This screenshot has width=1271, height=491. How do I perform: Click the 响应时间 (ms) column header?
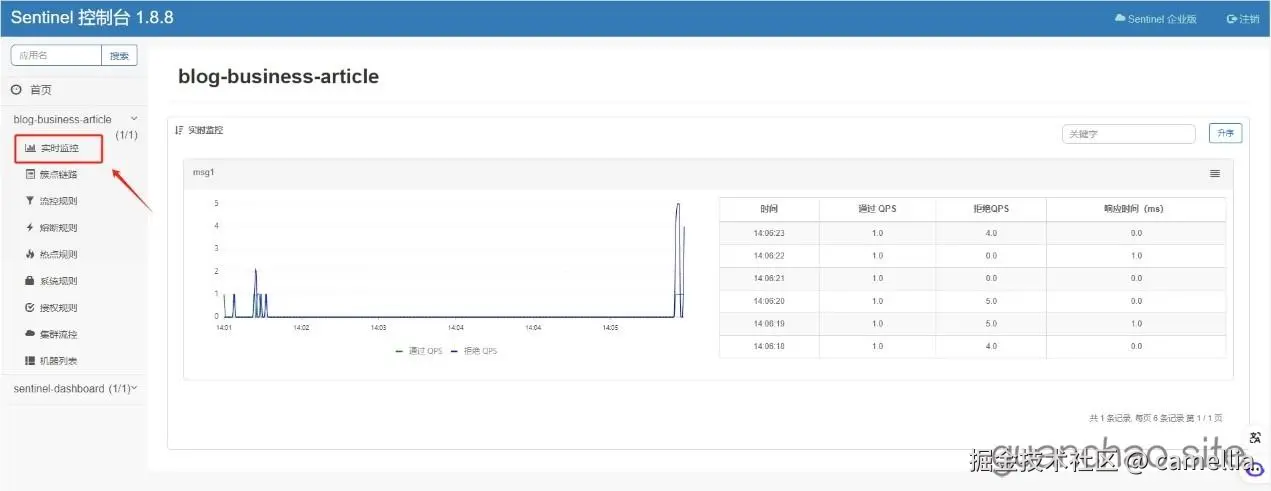pyautogui.click(x=1136, y=209)
